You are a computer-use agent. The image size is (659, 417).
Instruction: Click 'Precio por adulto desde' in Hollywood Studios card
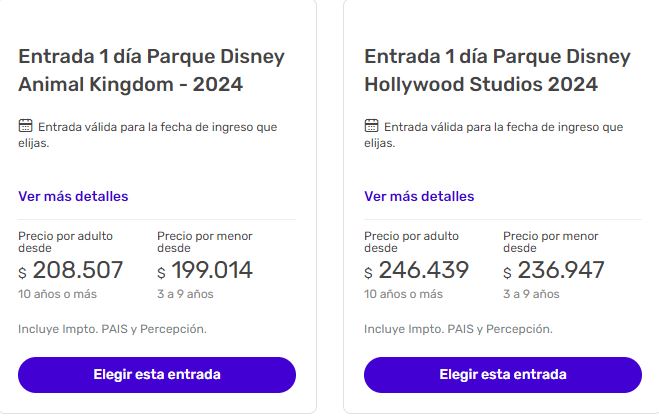(x=411, y=241)
